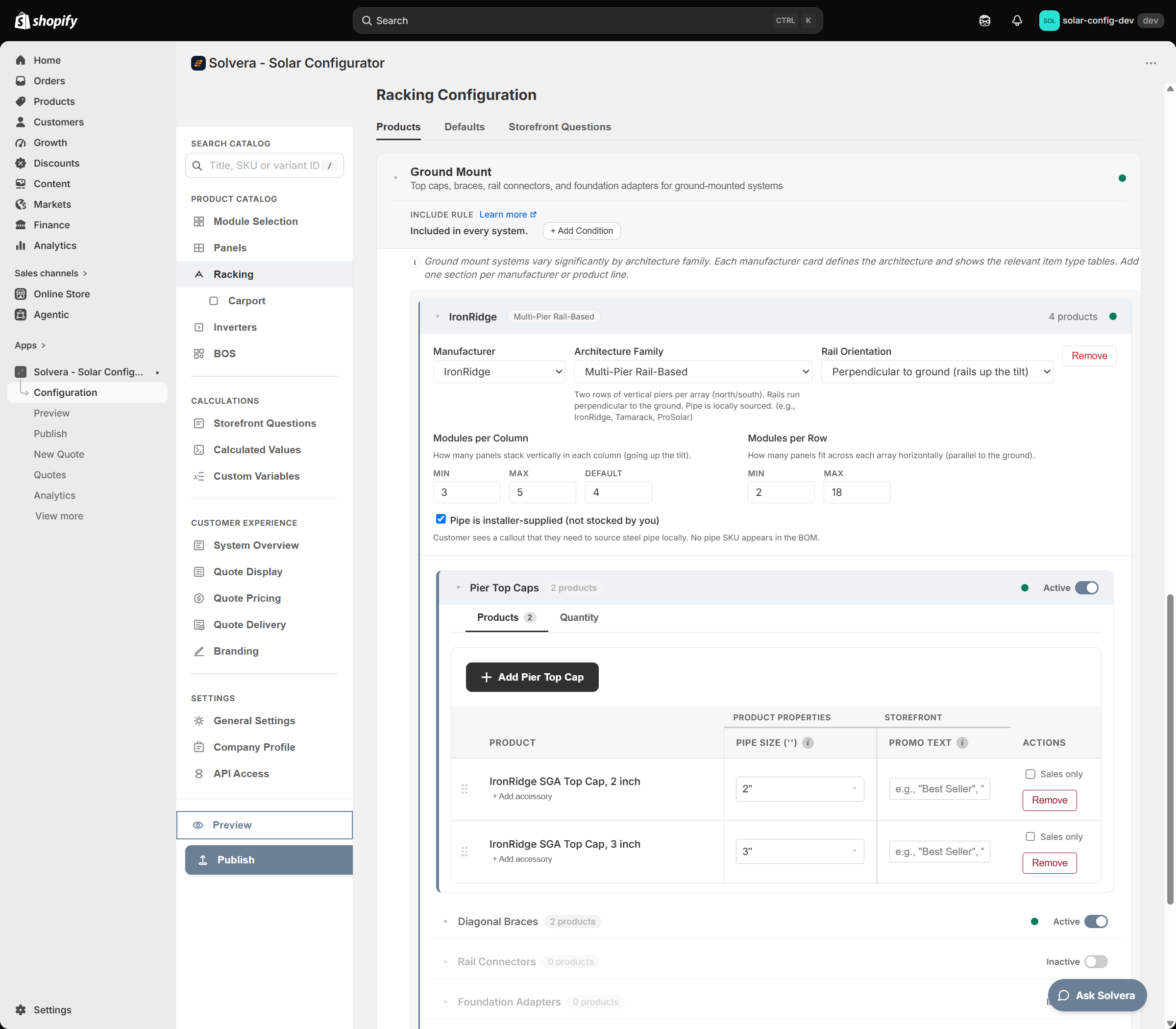Click drag handle for the 2 inch Top Cap

pos(465,789)
